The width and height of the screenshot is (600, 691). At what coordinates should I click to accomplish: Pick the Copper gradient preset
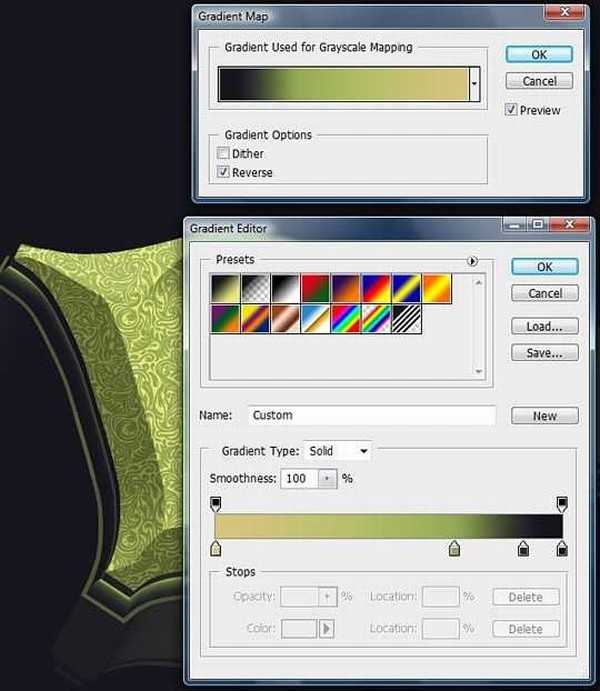tap(286, 319)
